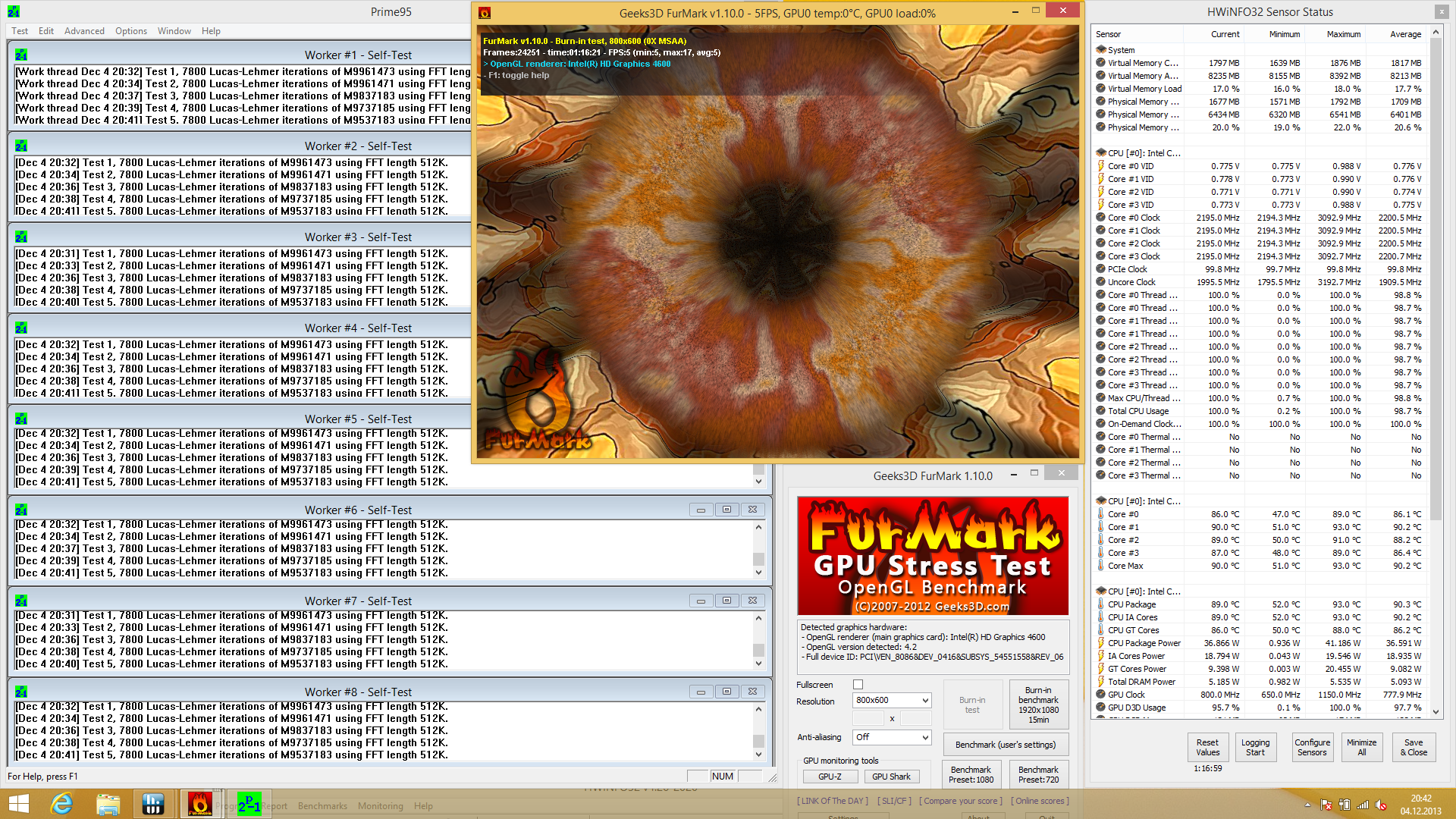Click the HWiNFO sensor list scroll-down arrow

(x=1436, y=712)
